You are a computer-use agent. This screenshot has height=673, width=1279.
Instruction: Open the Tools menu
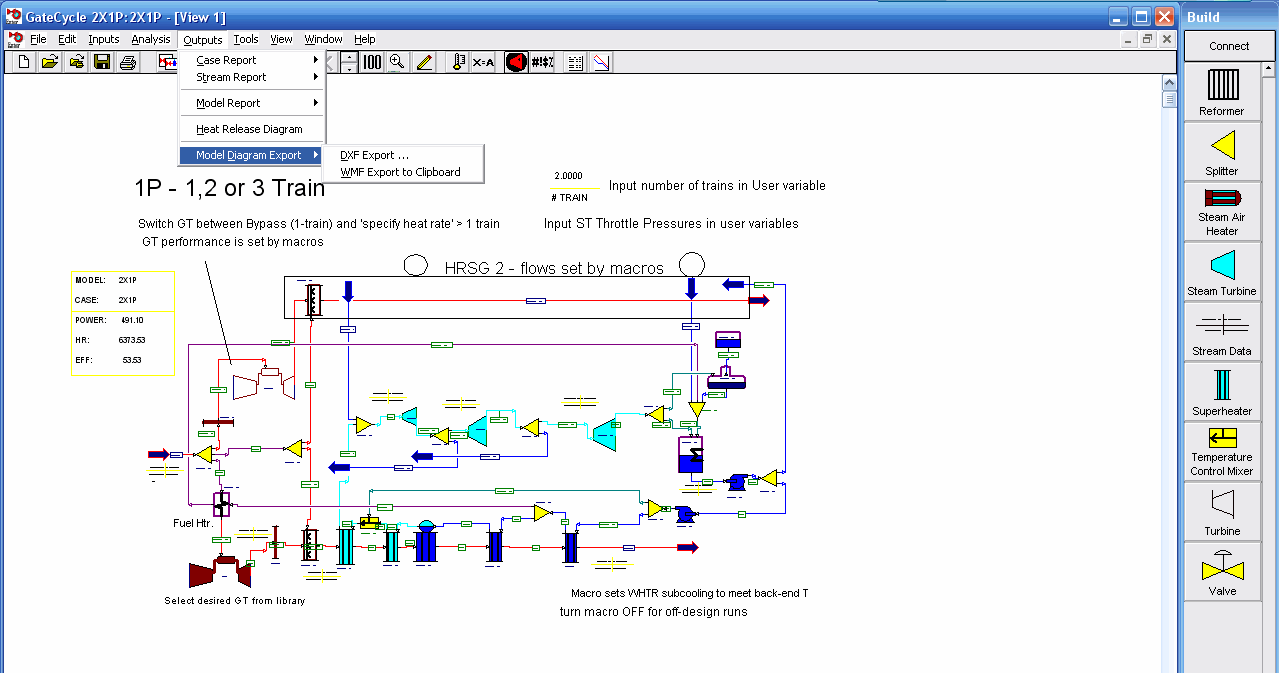point(246,40)
